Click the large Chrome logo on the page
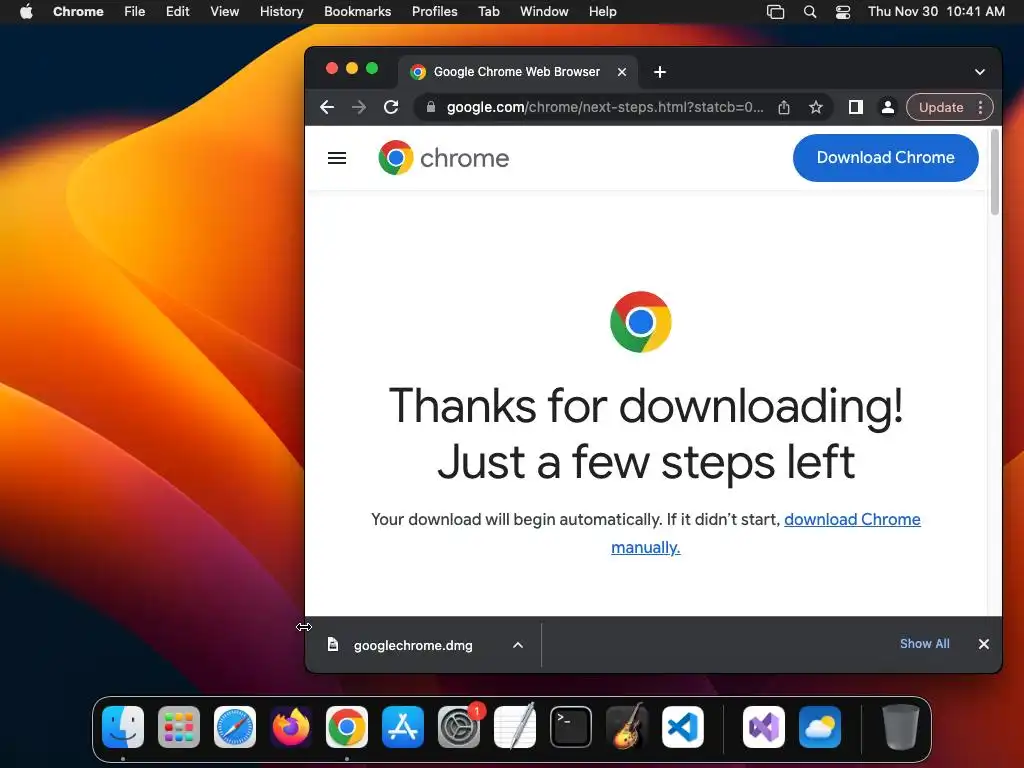This screenshot has height=768, width=1024. 641,322
